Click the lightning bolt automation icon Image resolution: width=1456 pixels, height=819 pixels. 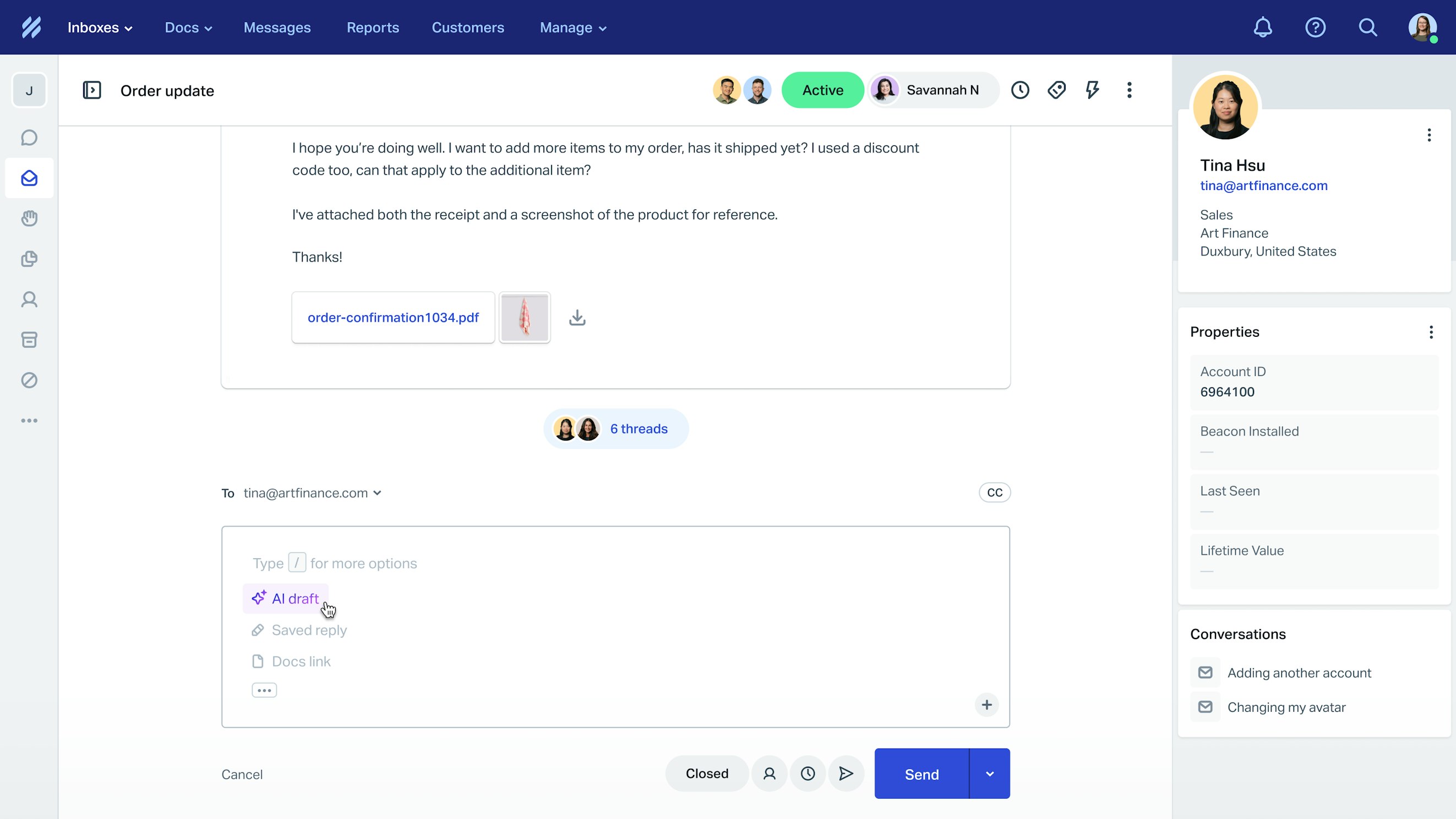tap(1093, 91)
